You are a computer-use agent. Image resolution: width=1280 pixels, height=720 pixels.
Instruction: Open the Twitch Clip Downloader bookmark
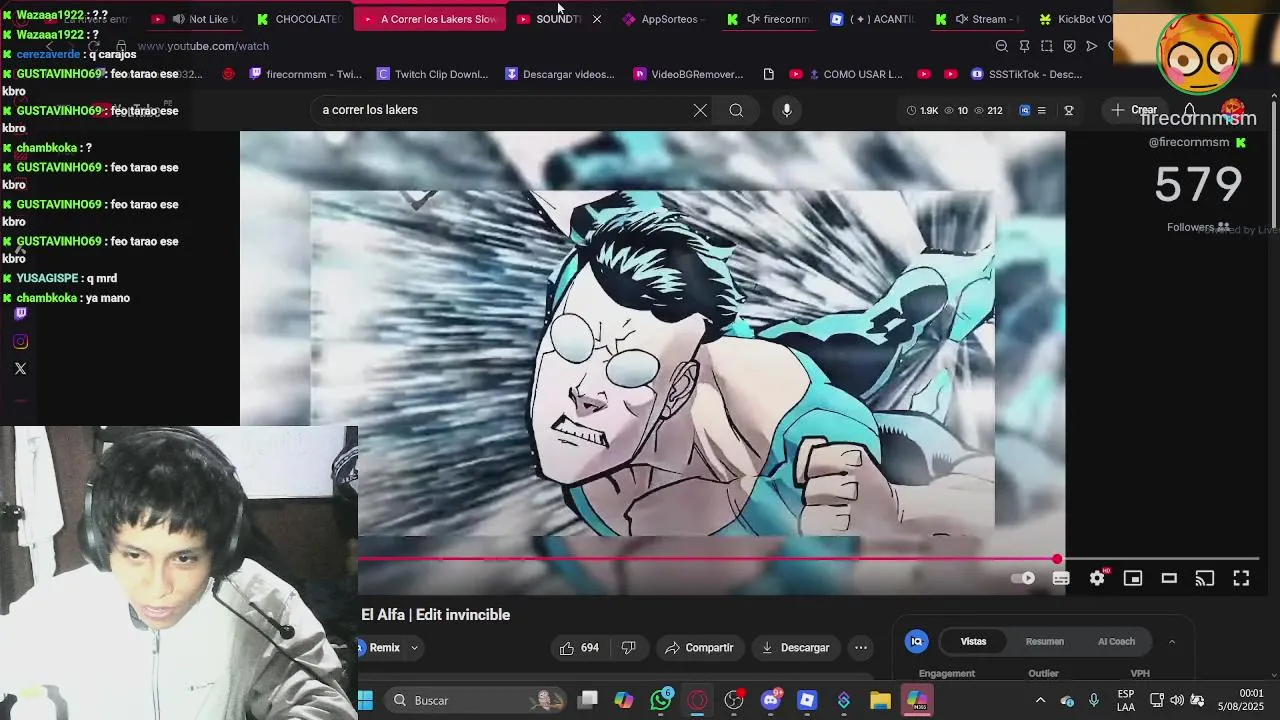pos(432,74)
